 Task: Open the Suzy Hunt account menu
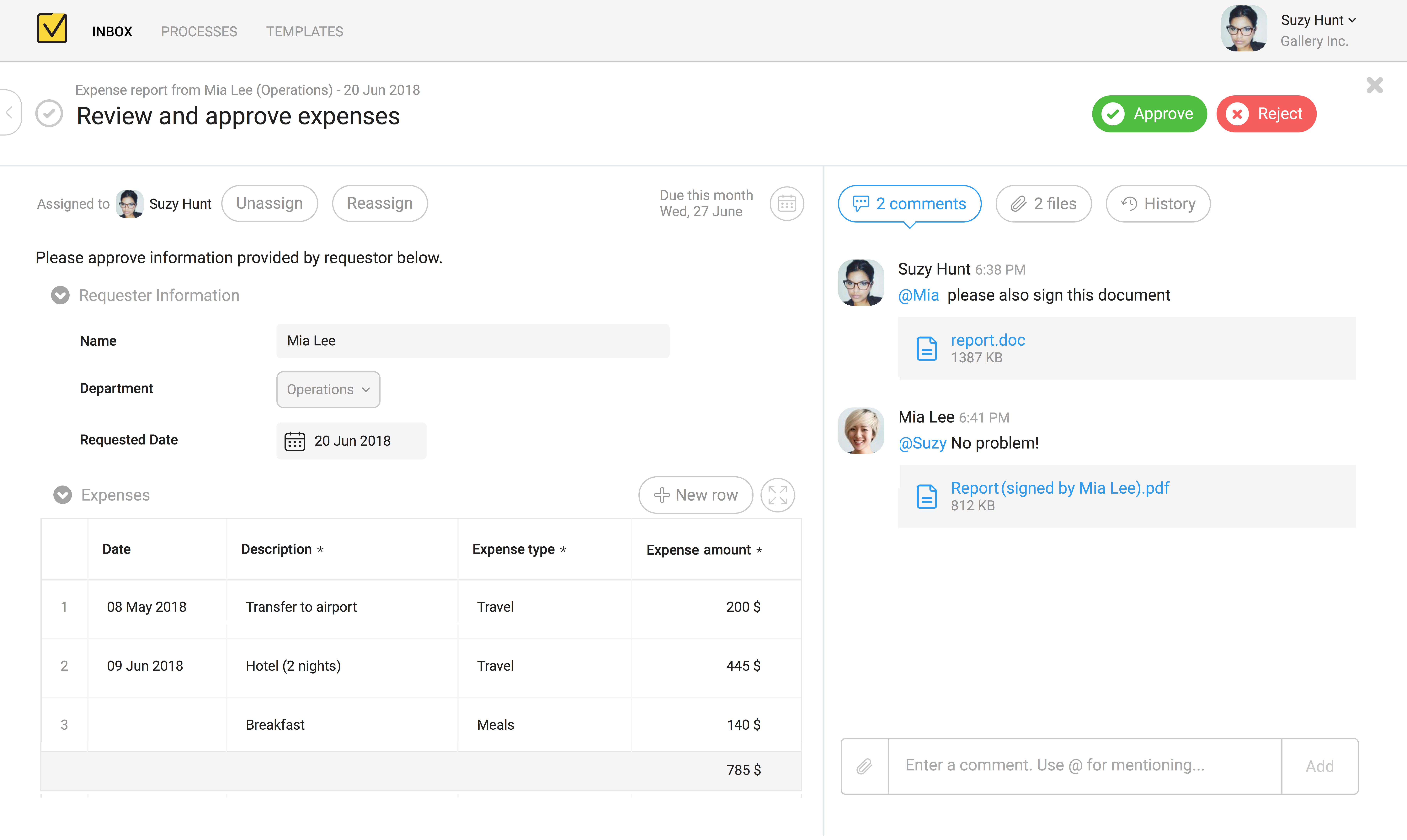1318,20
